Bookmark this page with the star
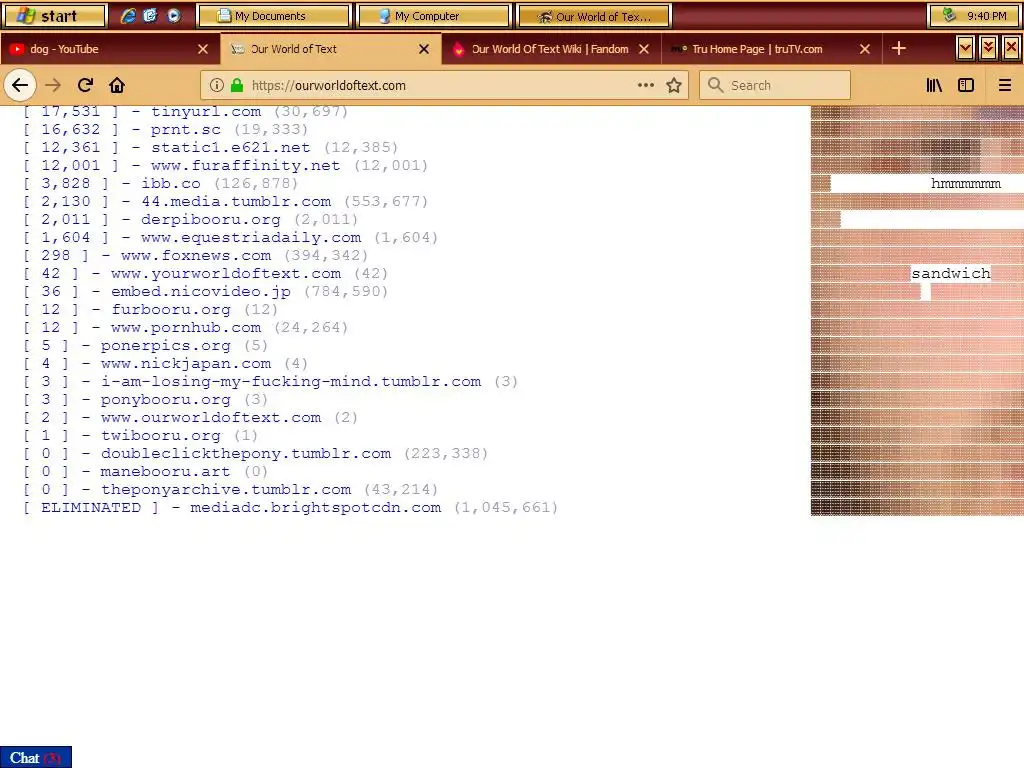Viewport: 1024px width, 768px height. pyautogui.click(x=674, y=85)
